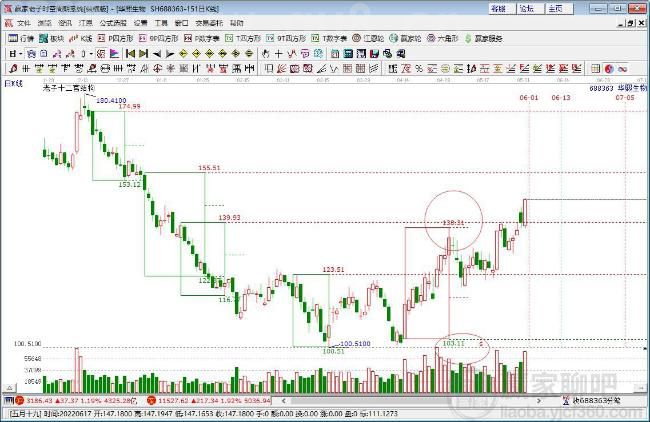Click the red pen drawing tool icon
Viewport: 650px width, 422px height.
(x=13, y=68)
